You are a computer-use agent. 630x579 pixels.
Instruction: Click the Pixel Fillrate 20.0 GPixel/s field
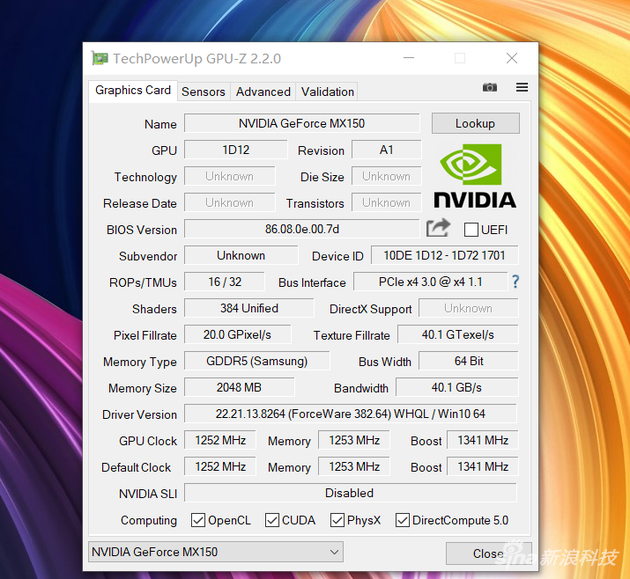[x=237, y=334]
